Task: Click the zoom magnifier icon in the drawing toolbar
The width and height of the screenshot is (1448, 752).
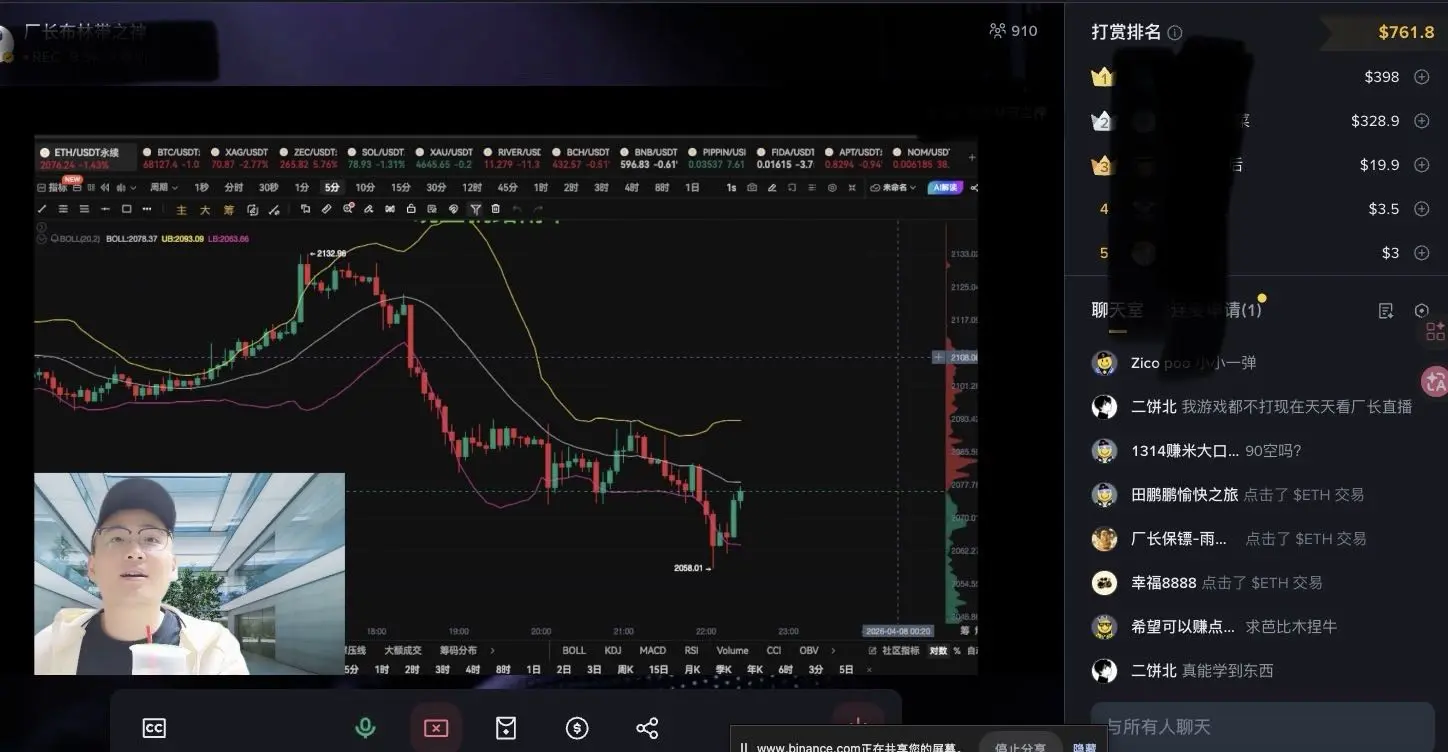Action: tap(348, 209)
